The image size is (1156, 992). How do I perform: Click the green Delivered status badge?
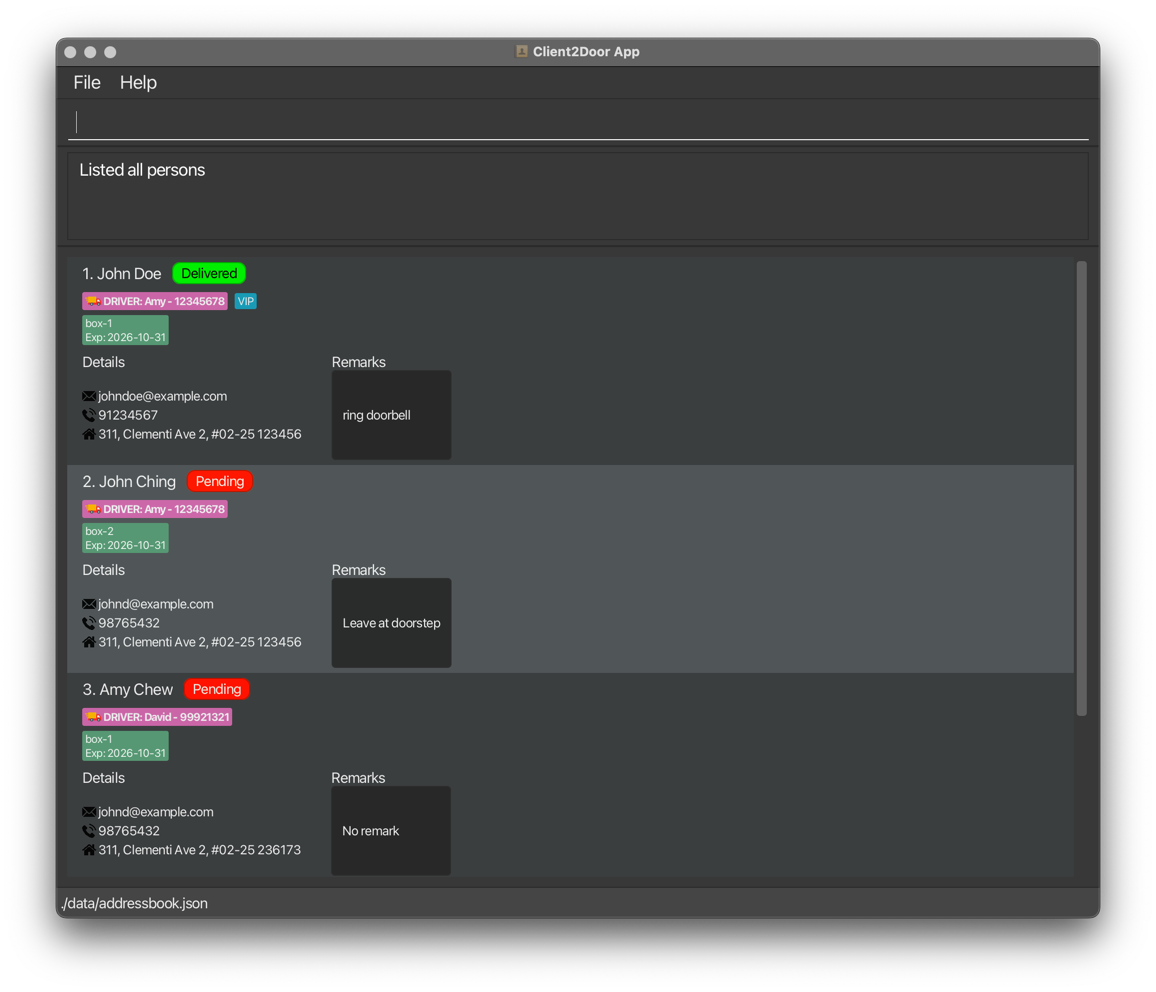tap(209, 273)
